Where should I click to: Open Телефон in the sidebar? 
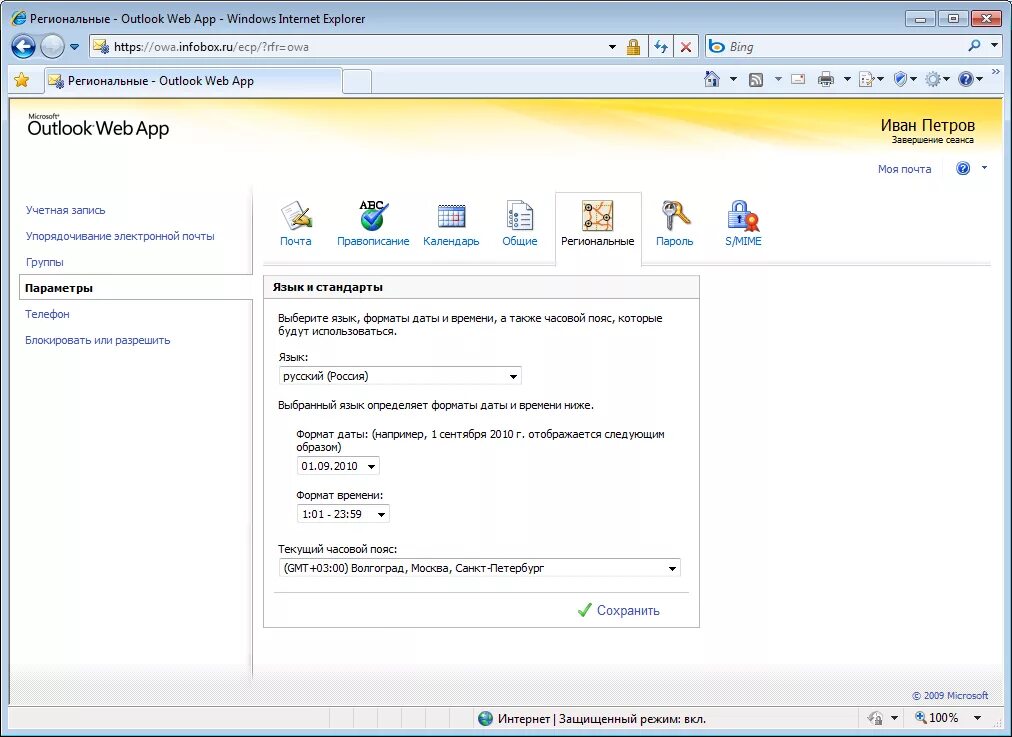47,314
